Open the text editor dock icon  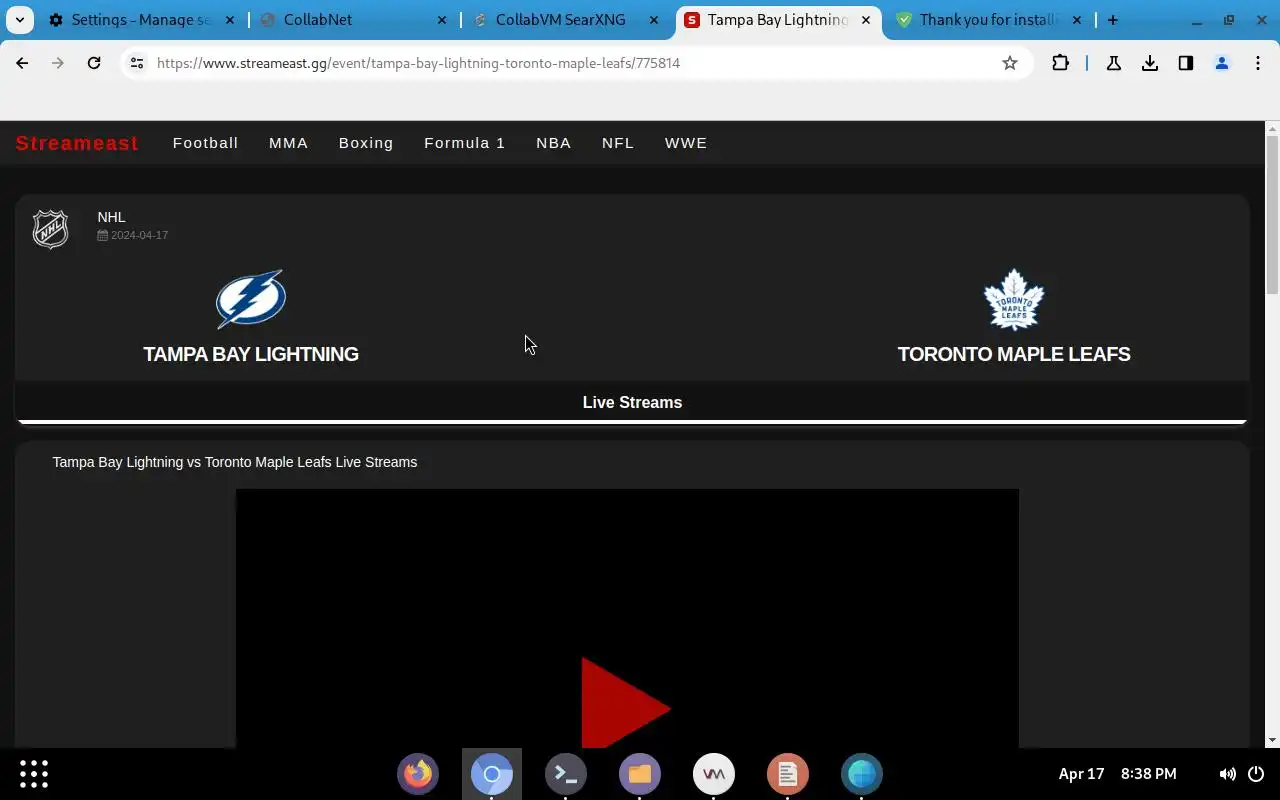coord(788,774)
